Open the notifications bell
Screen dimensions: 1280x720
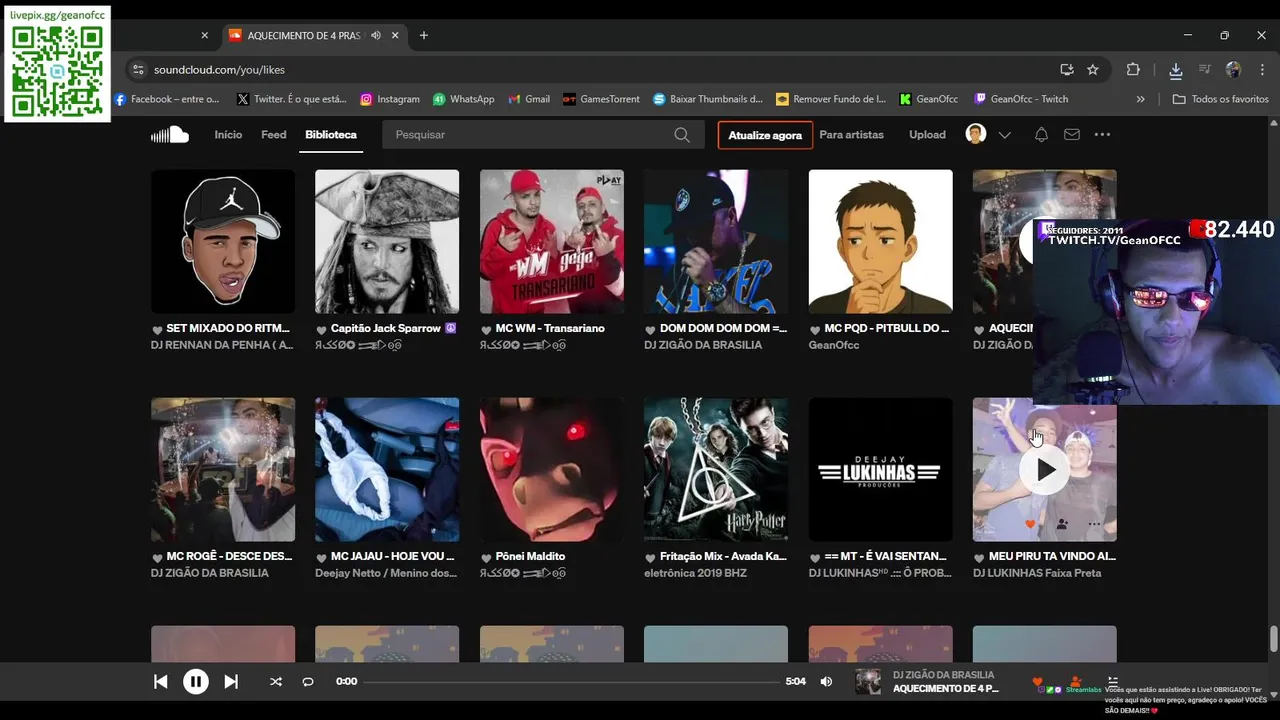[1041, 135]
